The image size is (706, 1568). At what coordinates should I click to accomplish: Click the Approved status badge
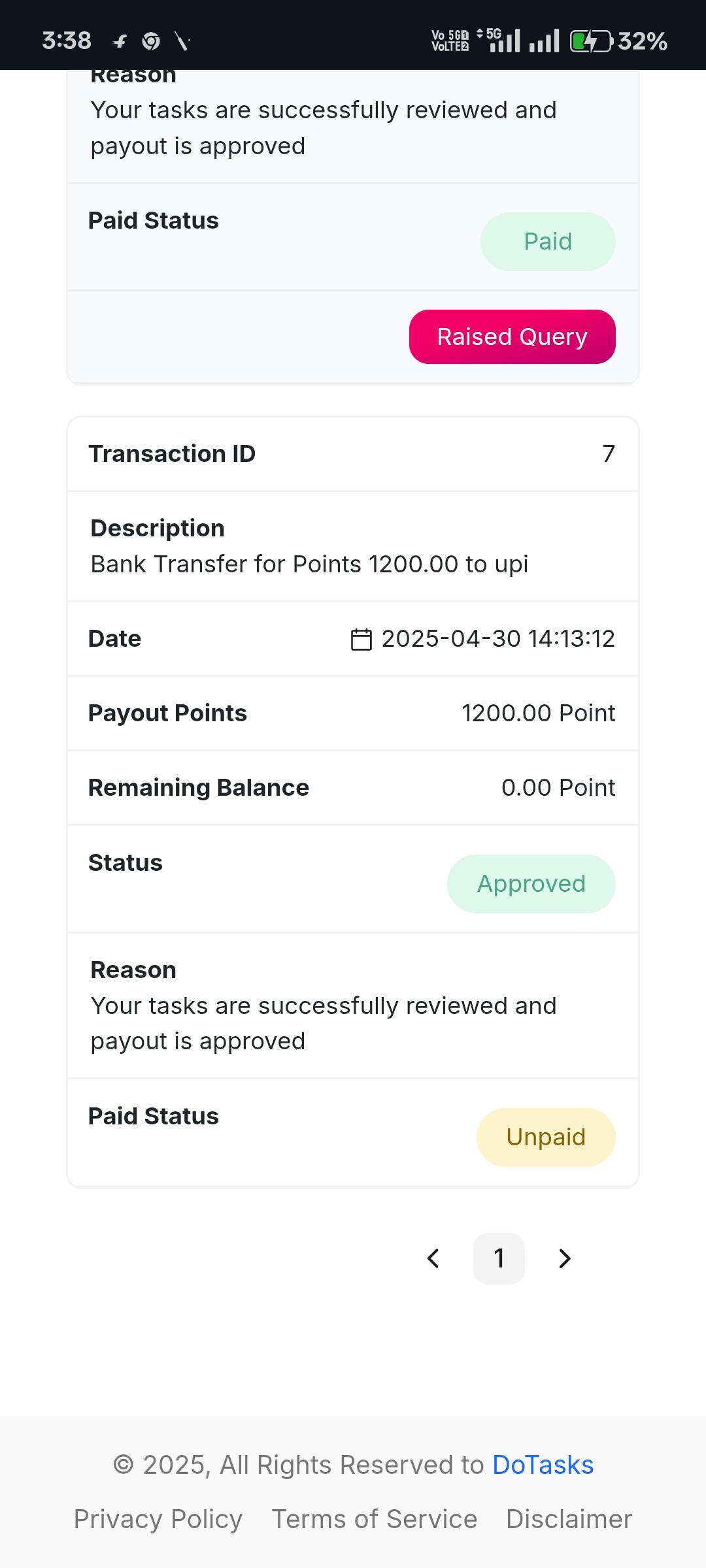pos(531,884)
